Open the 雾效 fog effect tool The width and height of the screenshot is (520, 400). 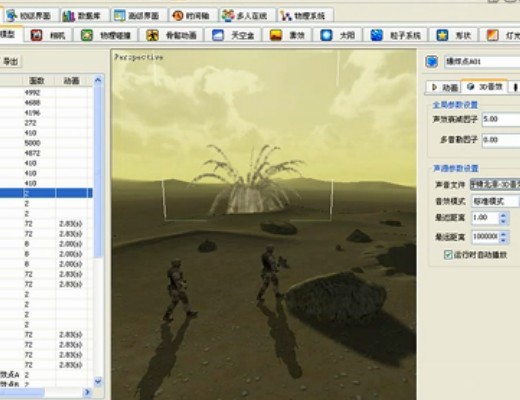coord(288,35)
